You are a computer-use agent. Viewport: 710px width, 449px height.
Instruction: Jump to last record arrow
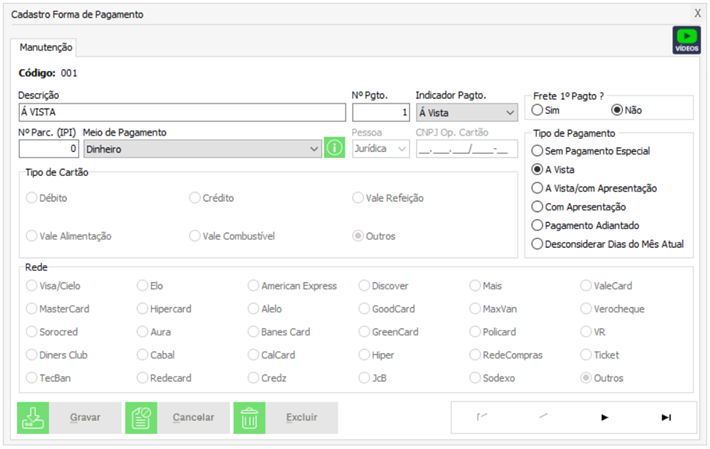click(666, 417)
